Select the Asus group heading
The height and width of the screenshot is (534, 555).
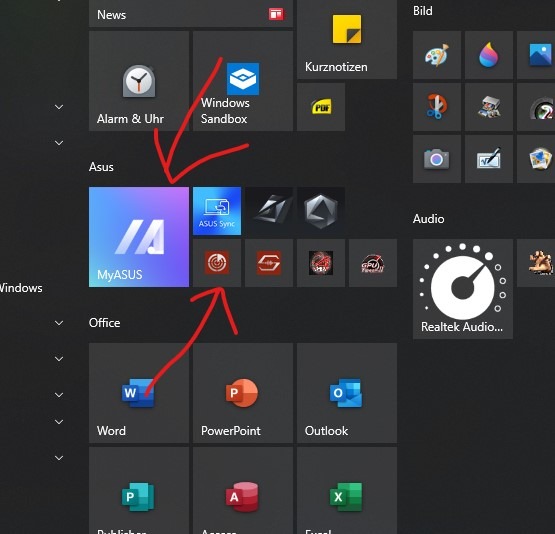coord(101,167)
